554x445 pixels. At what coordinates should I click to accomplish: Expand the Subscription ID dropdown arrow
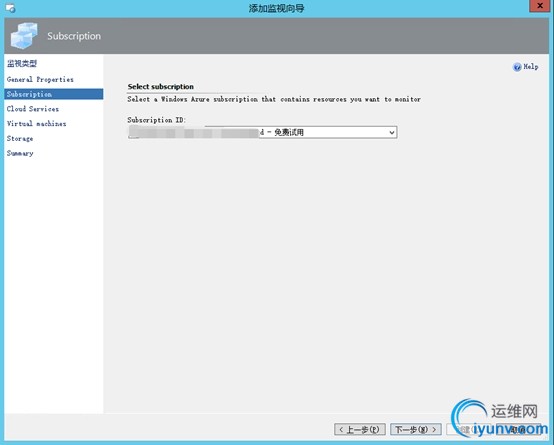tap(391, 133)
